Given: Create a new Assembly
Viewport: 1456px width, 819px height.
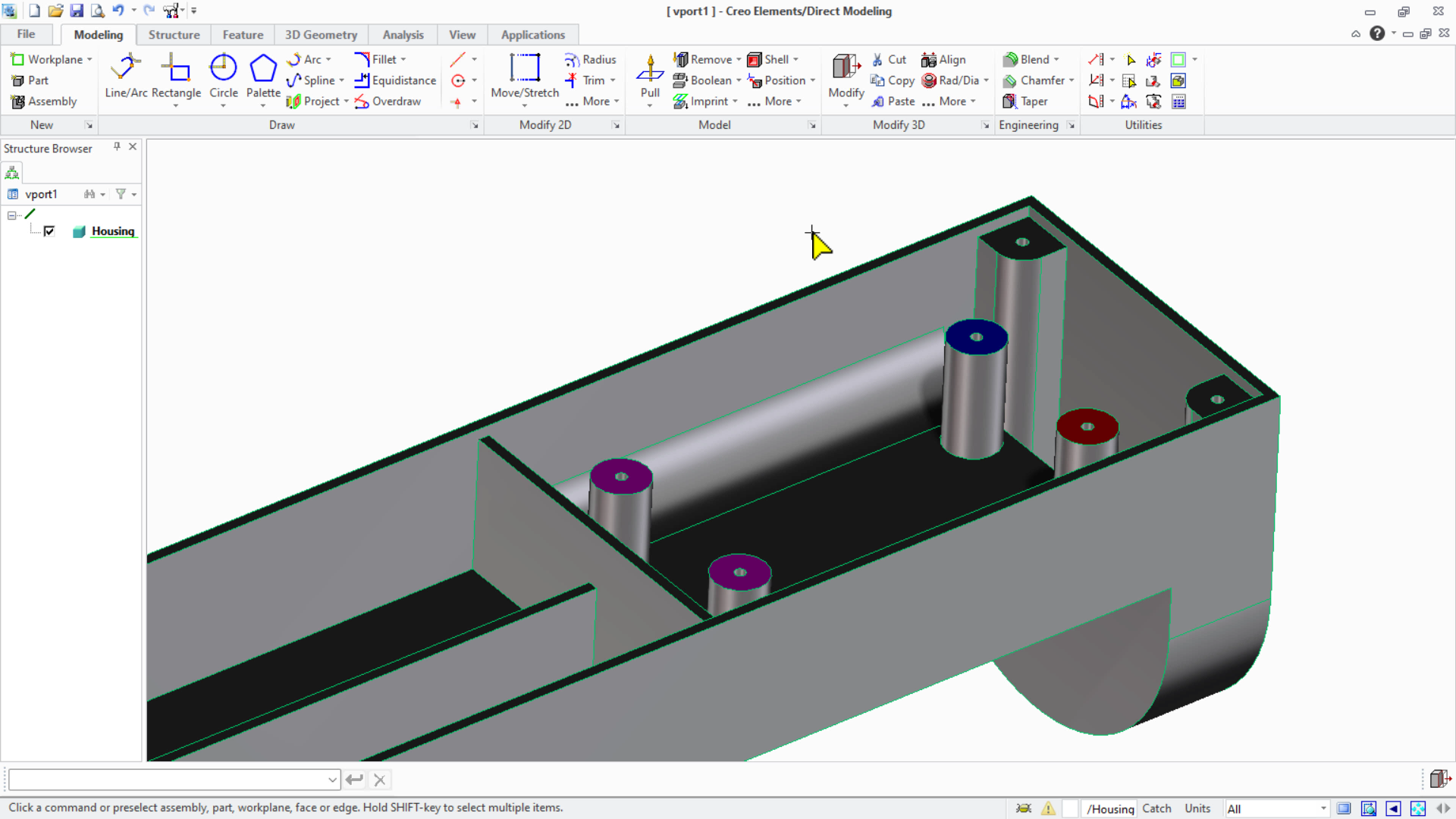Looking at the screenshot, I should 44,101.
